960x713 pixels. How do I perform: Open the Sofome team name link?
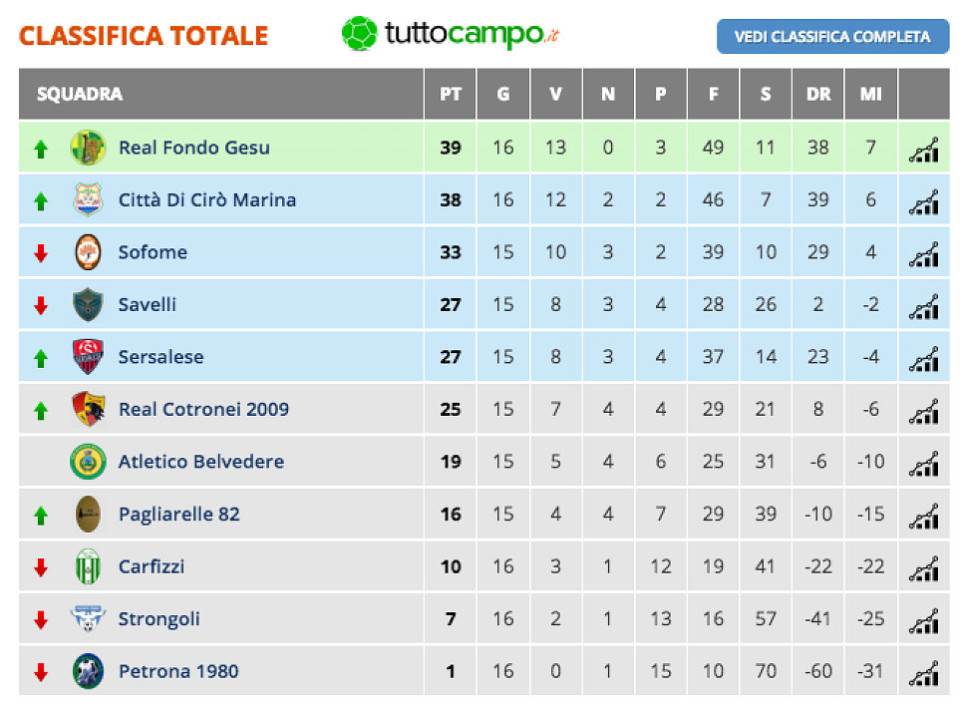click(152, 253)
